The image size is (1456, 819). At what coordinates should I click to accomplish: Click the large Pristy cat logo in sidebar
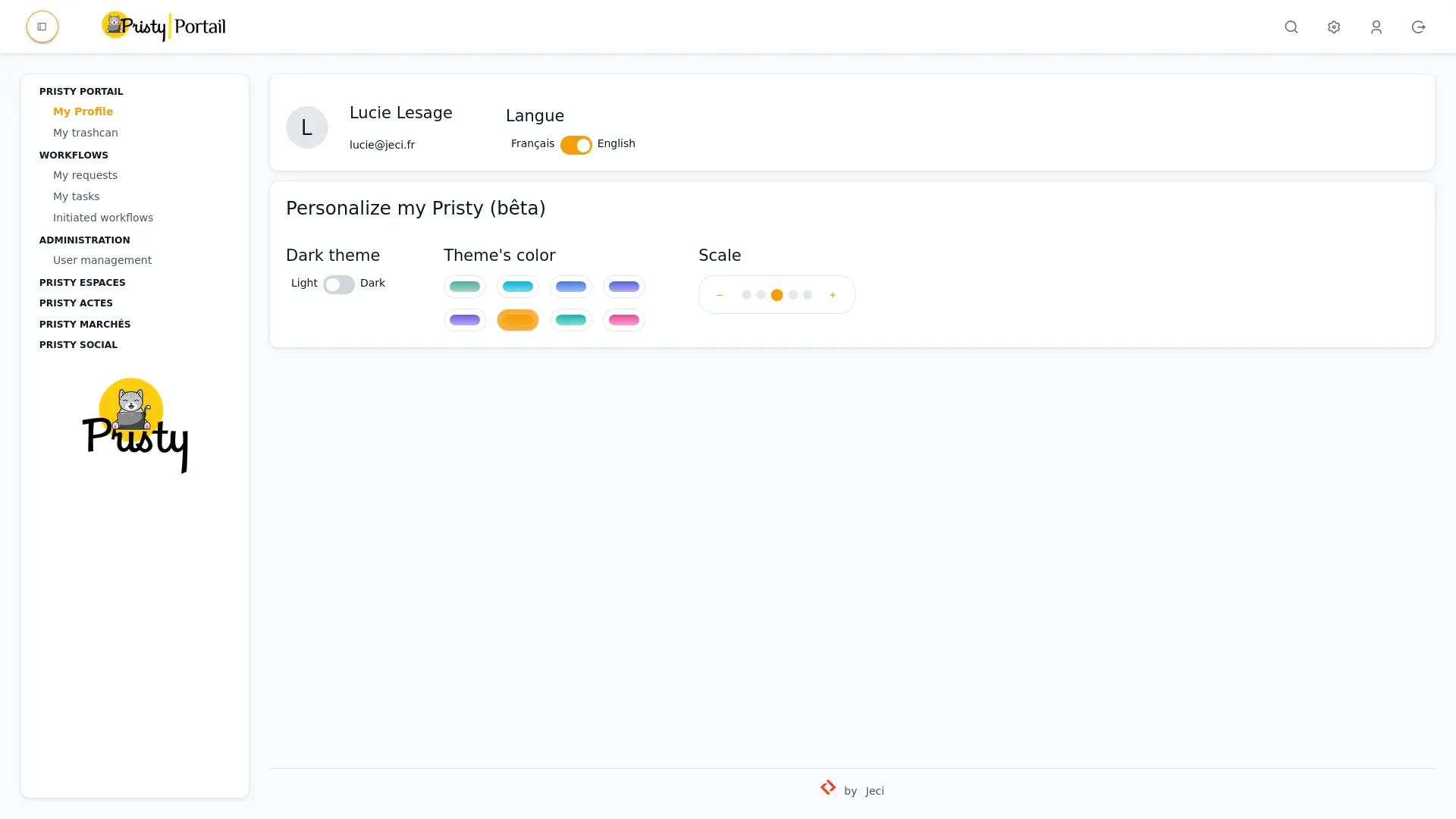tap(135, 425)
